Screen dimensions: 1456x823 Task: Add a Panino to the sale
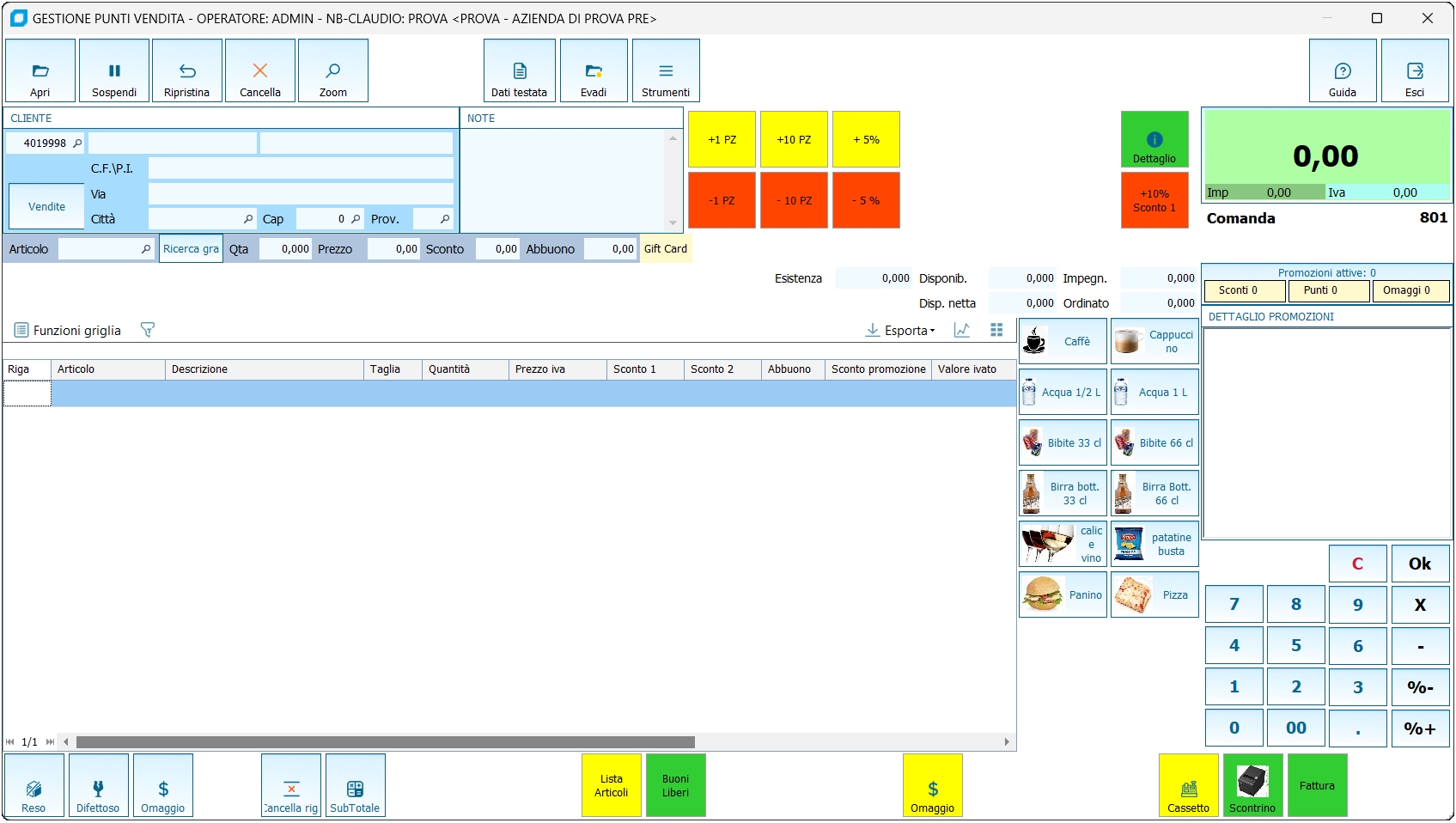click(x=1063, y=595)
